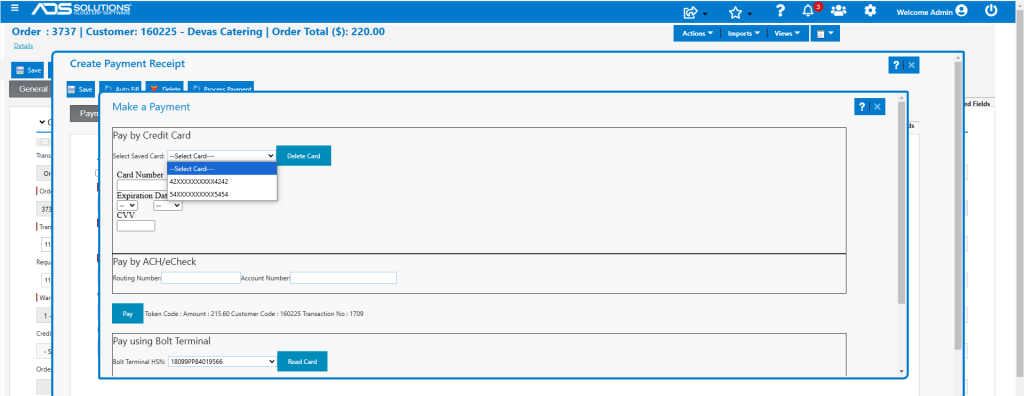Focus the Account Number field
This screenshot has height=396, width=1024.
tap(344, 278)
